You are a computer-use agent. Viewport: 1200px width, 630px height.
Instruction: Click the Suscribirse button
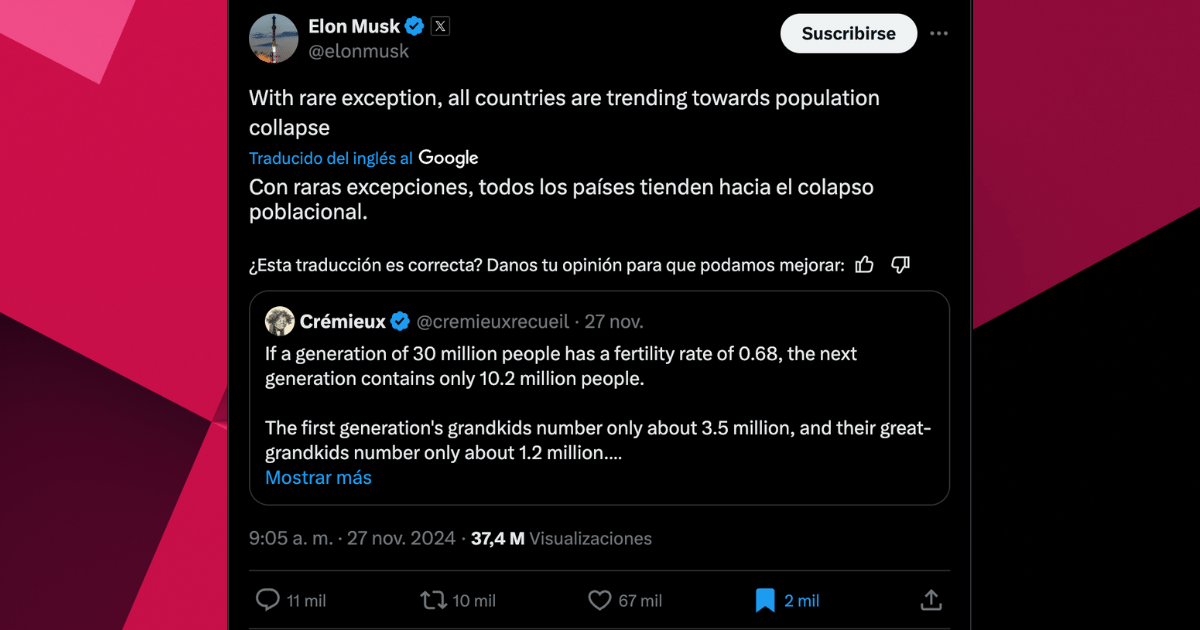[848, 33]
